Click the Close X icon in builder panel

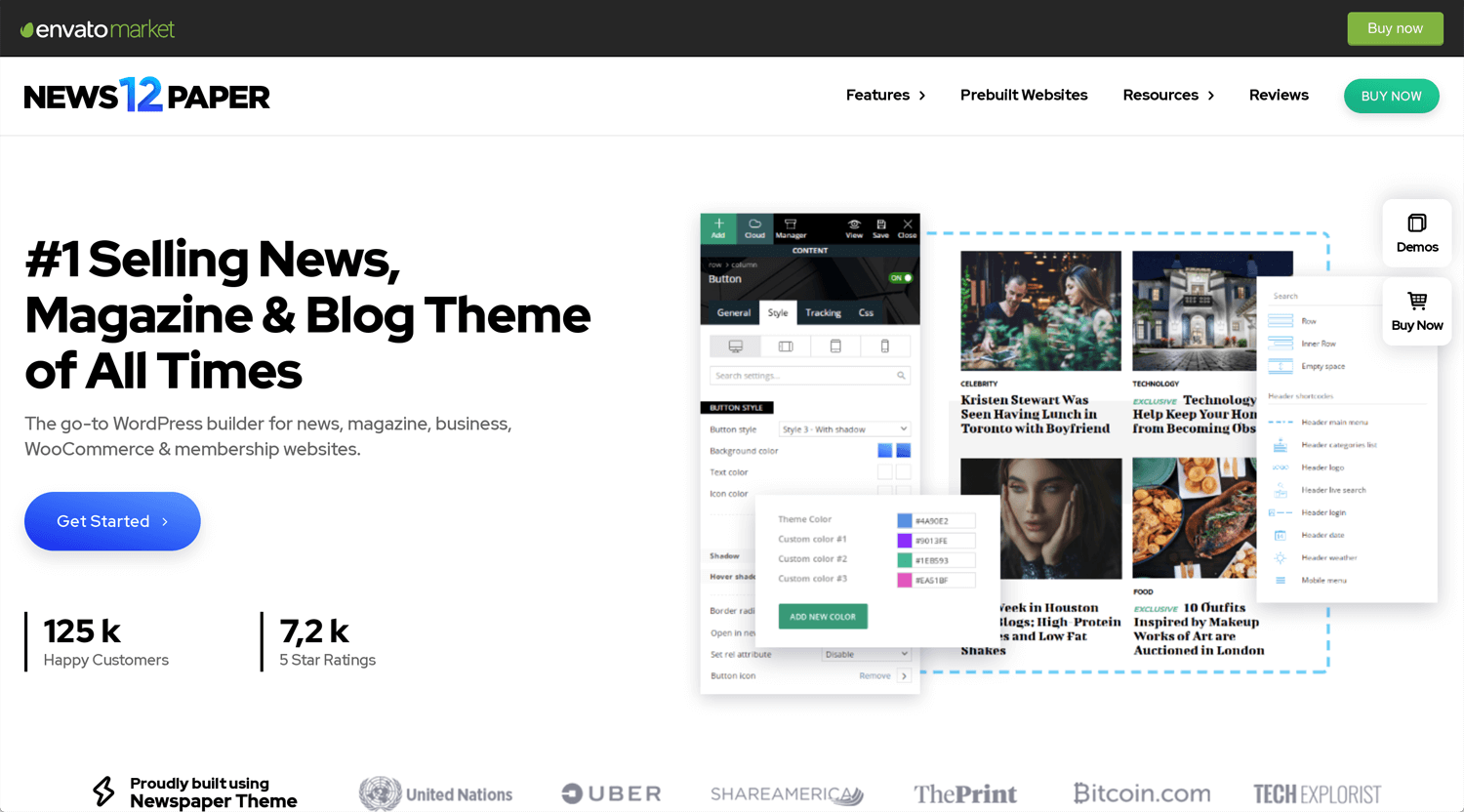907,227
